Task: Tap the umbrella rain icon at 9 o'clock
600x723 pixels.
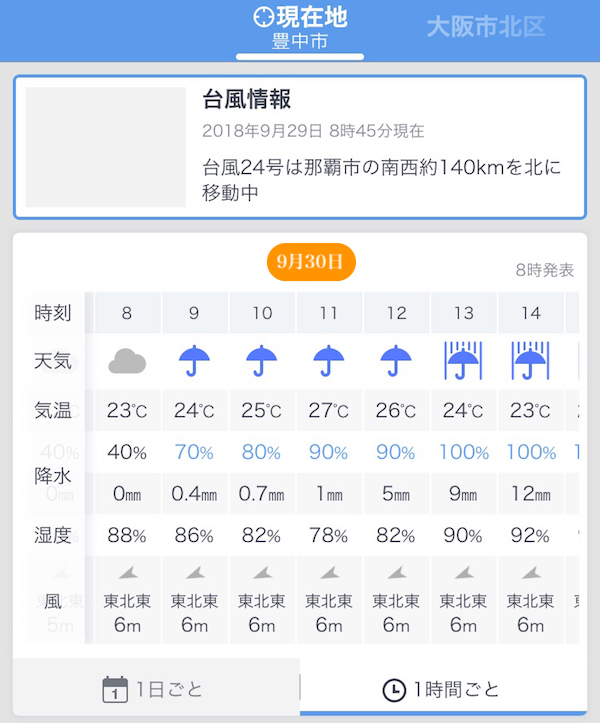Action: 194,360
